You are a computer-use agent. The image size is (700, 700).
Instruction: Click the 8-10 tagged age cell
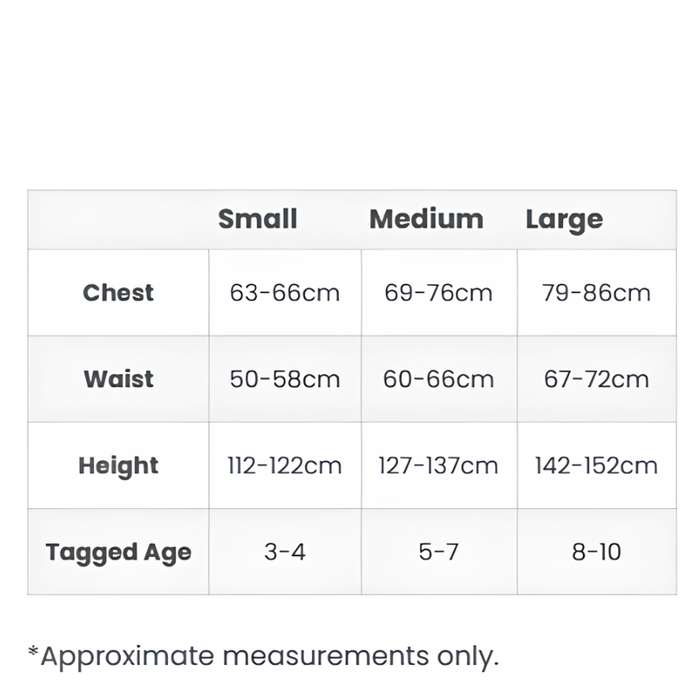click(596, 552)
